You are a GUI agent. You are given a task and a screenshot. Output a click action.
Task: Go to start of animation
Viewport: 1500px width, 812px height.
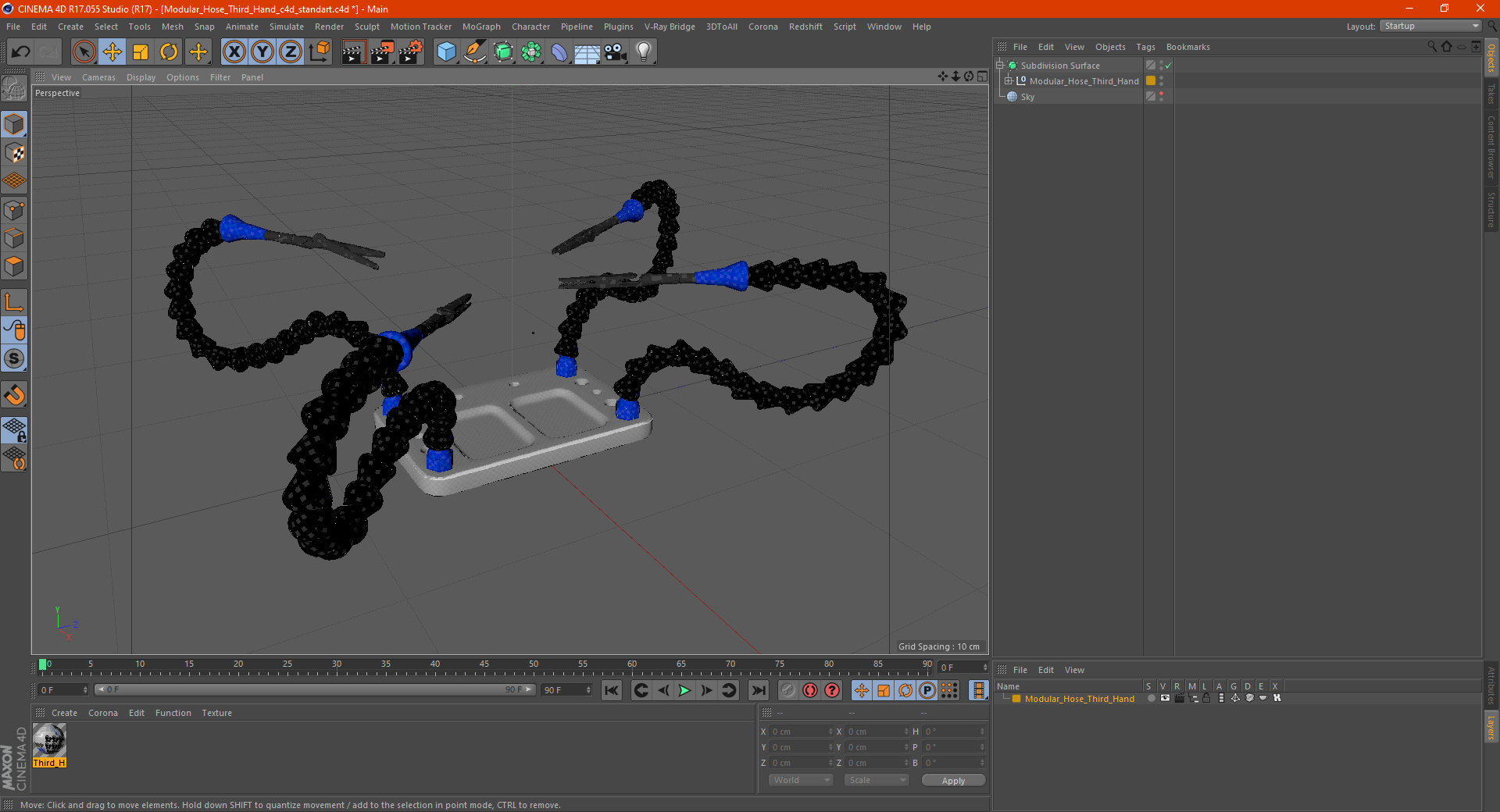(x=612, y=690)
